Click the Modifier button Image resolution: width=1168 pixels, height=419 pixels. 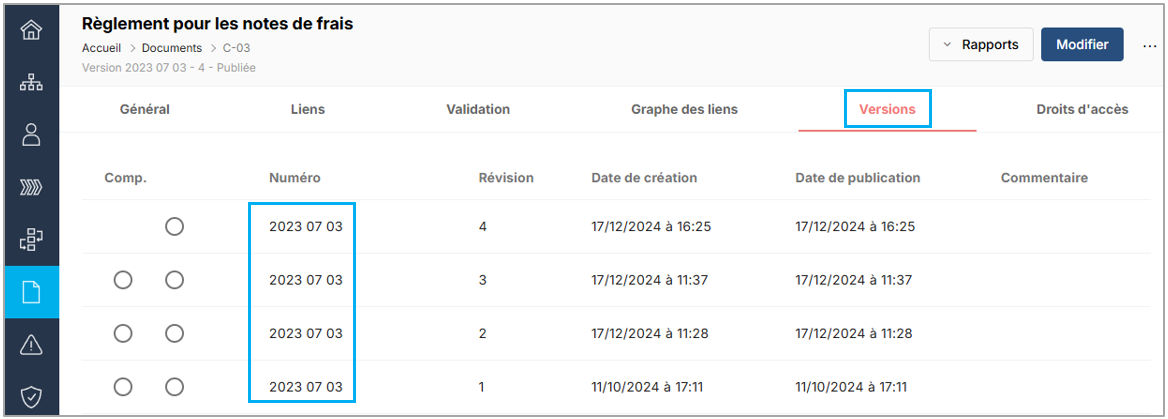[x=1082, y=45]
